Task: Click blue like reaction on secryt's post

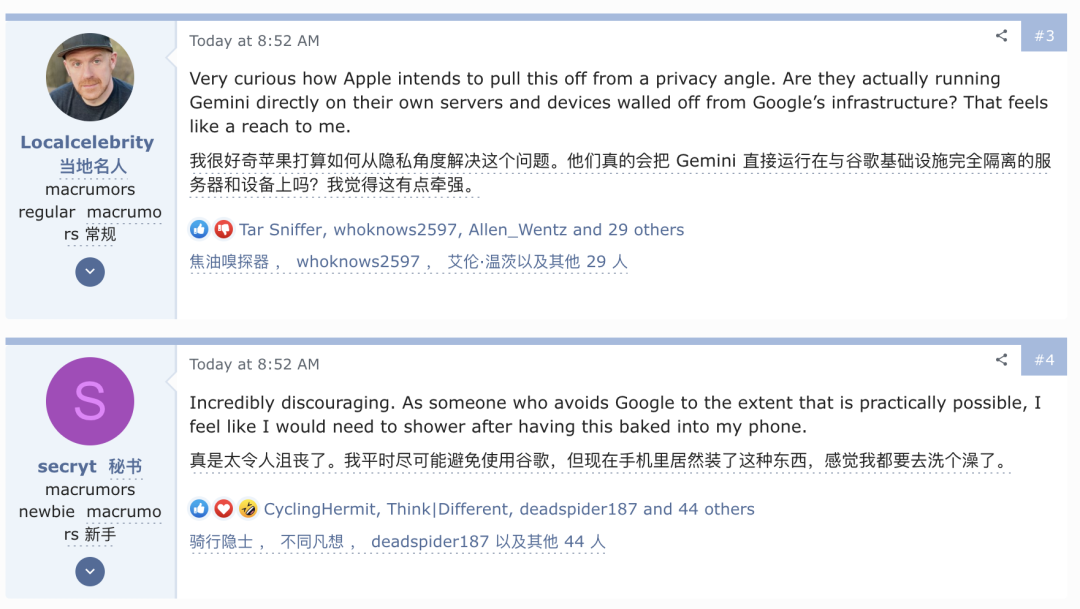Action: tap(200, 509)
